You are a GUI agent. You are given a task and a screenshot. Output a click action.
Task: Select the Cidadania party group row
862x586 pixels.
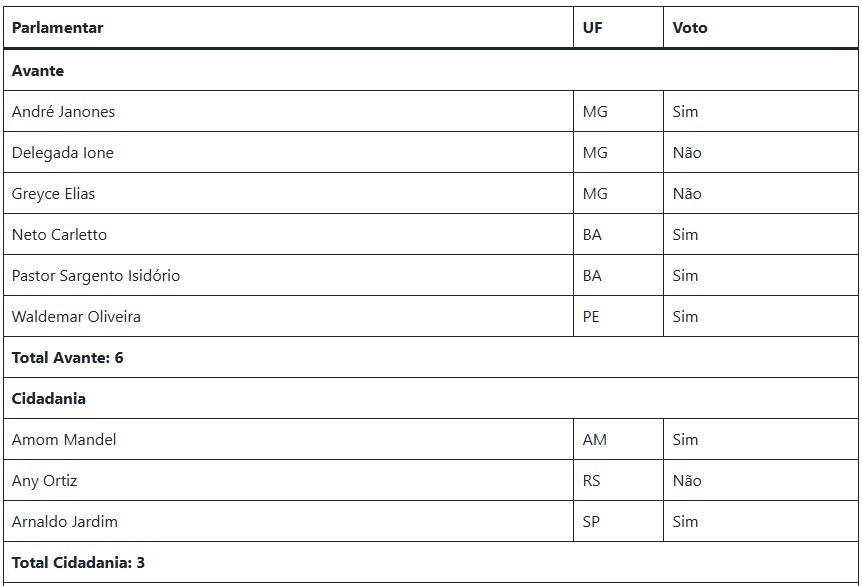pos(431,399)
